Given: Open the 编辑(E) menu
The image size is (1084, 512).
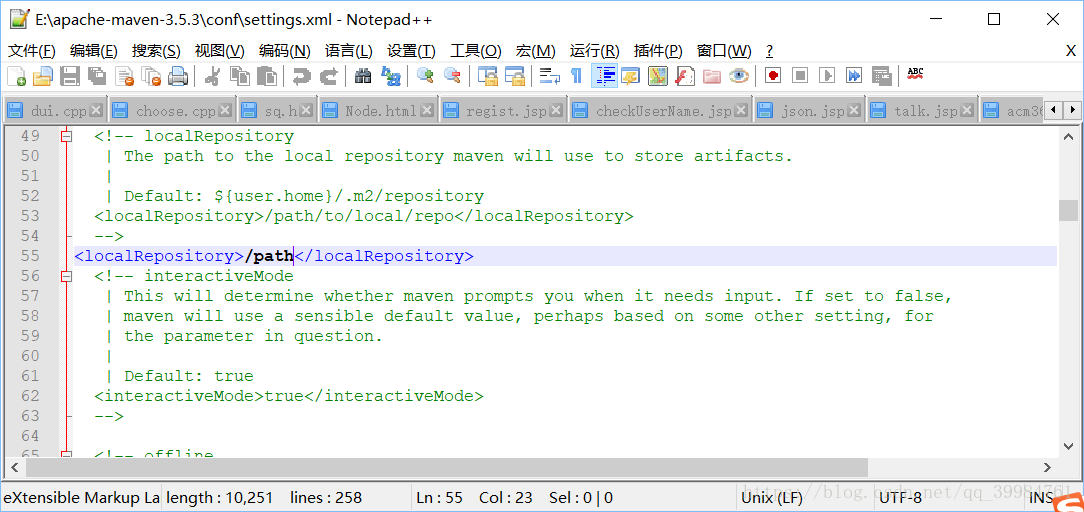Looking at the screenshot, I should click(x=94, y=50).
